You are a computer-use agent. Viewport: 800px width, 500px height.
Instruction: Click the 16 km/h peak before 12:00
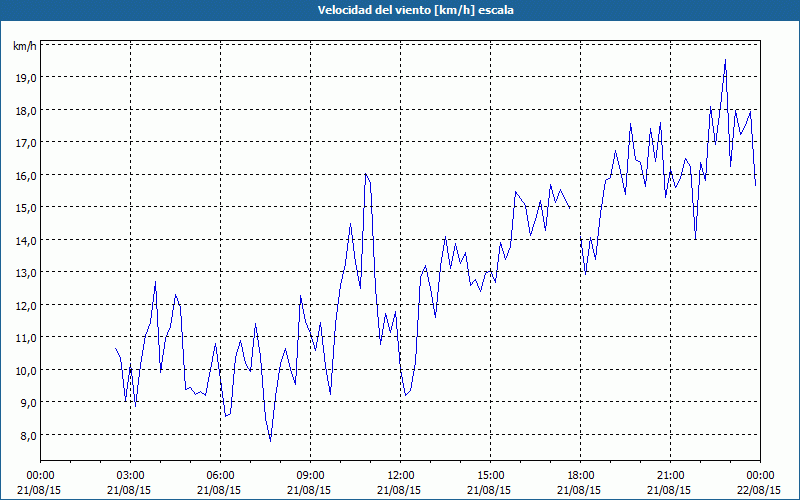pos(365,174)
